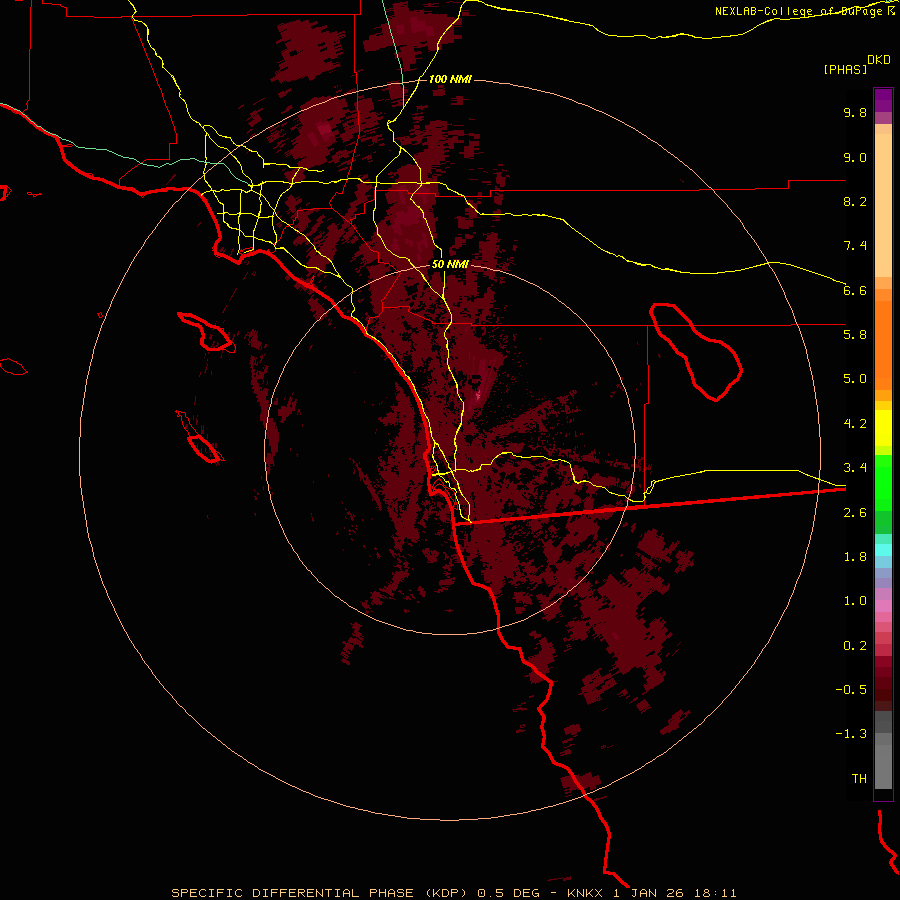
Task: Click the DKD unit label above the colorbar
Action: 879,60
